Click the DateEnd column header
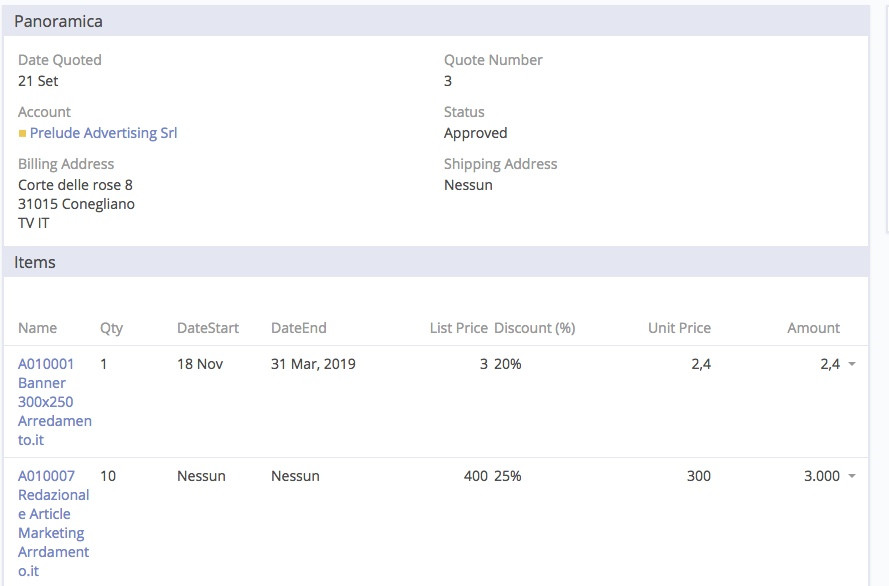 (x=298, y=328)
